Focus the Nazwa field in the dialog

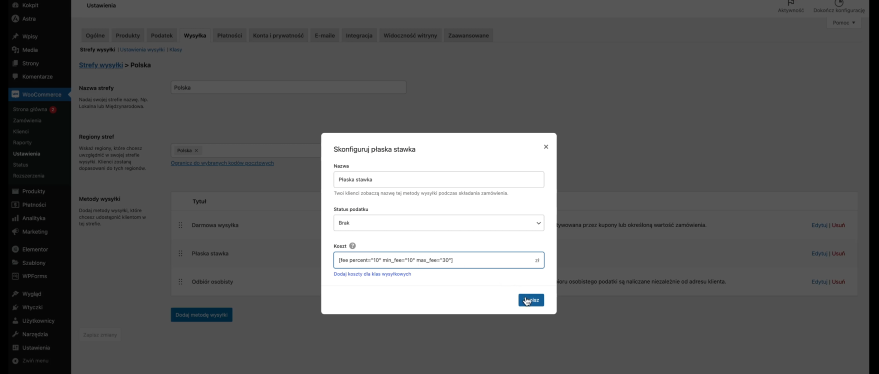[438, 179]
